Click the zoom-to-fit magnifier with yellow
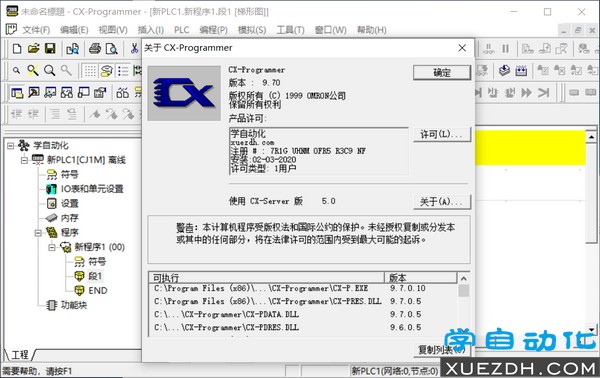The width and height of the screenshot is (600, 378). click(x=33, y=70)
